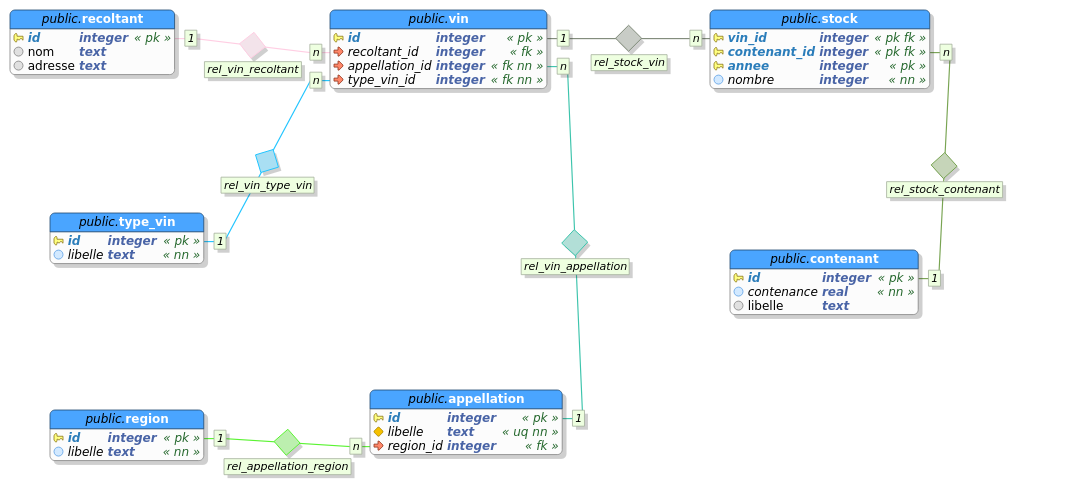The height and width of the screenshot is (493, 1086).
Task: Select the public.stock table header
Action: coord(819,19)
